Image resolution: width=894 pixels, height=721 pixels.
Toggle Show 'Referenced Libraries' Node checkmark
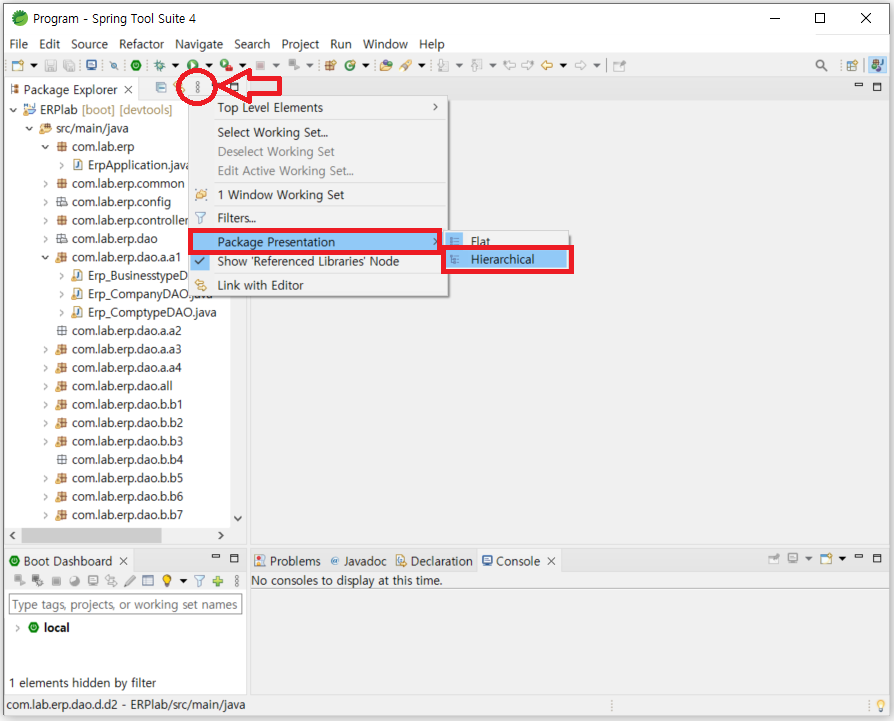(308, 262)
